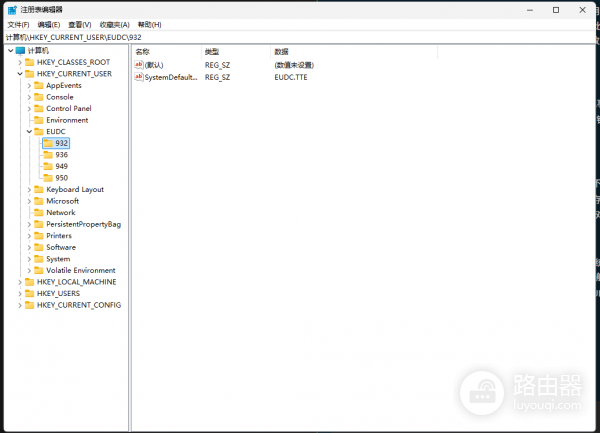
Task: Expand the HKEY_CLASSES_ROOT chevron
Action: (20, 62)
